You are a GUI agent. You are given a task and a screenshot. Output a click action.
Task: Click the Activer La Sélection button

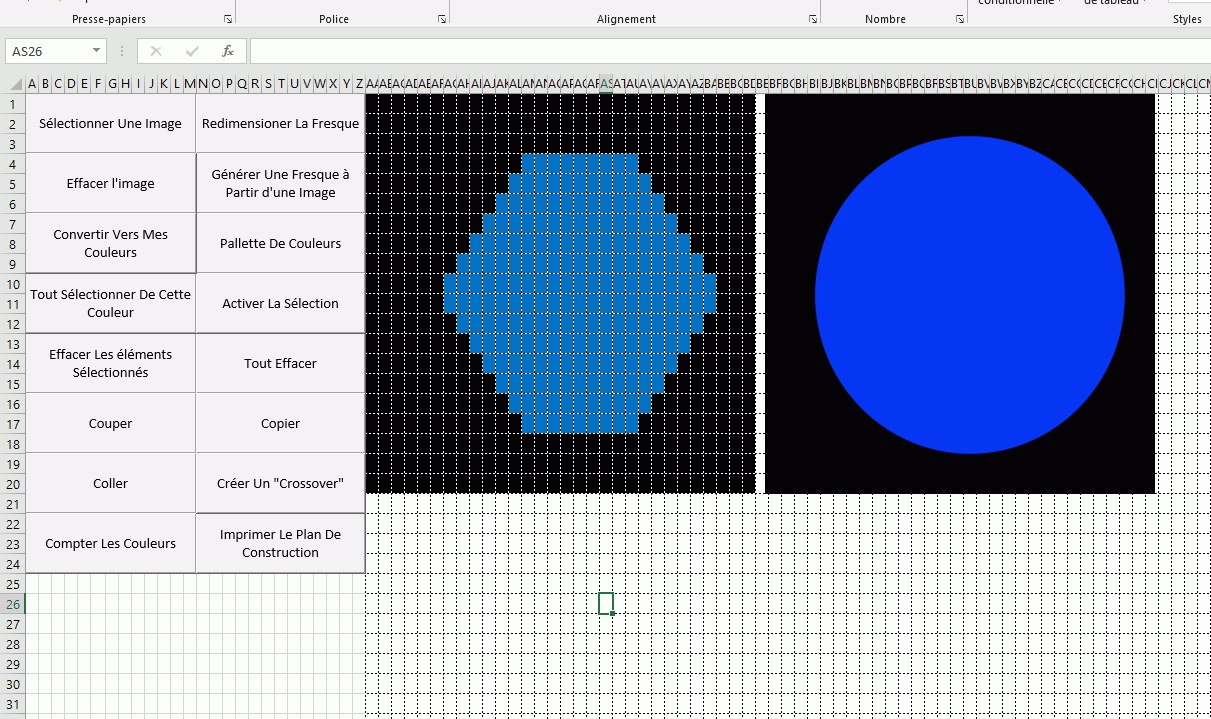[280, 303]
